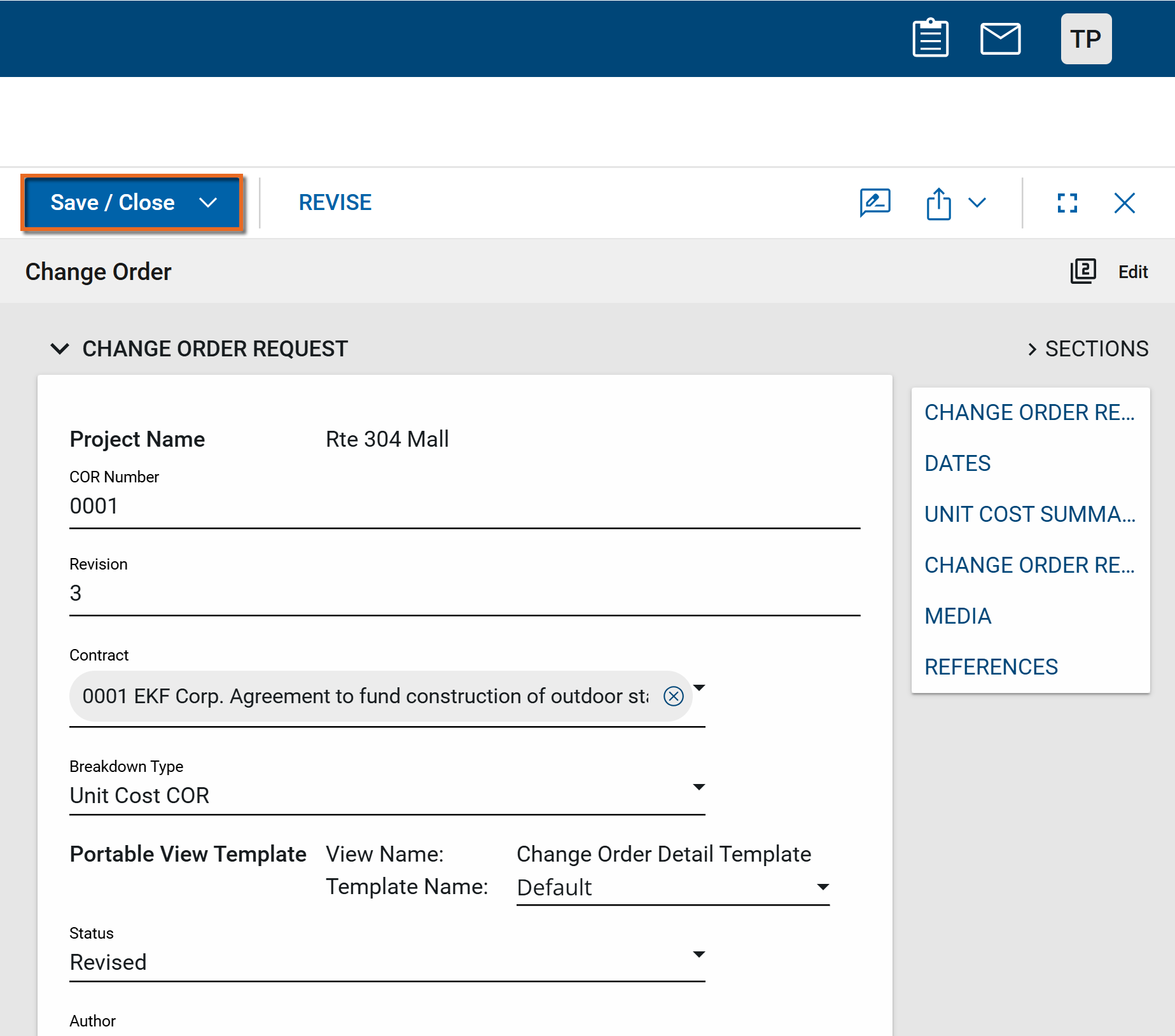Image resolution: width=1175 pixels, height=1036 pixels.
Task: Click the share export icon
Action: point(938,204)
